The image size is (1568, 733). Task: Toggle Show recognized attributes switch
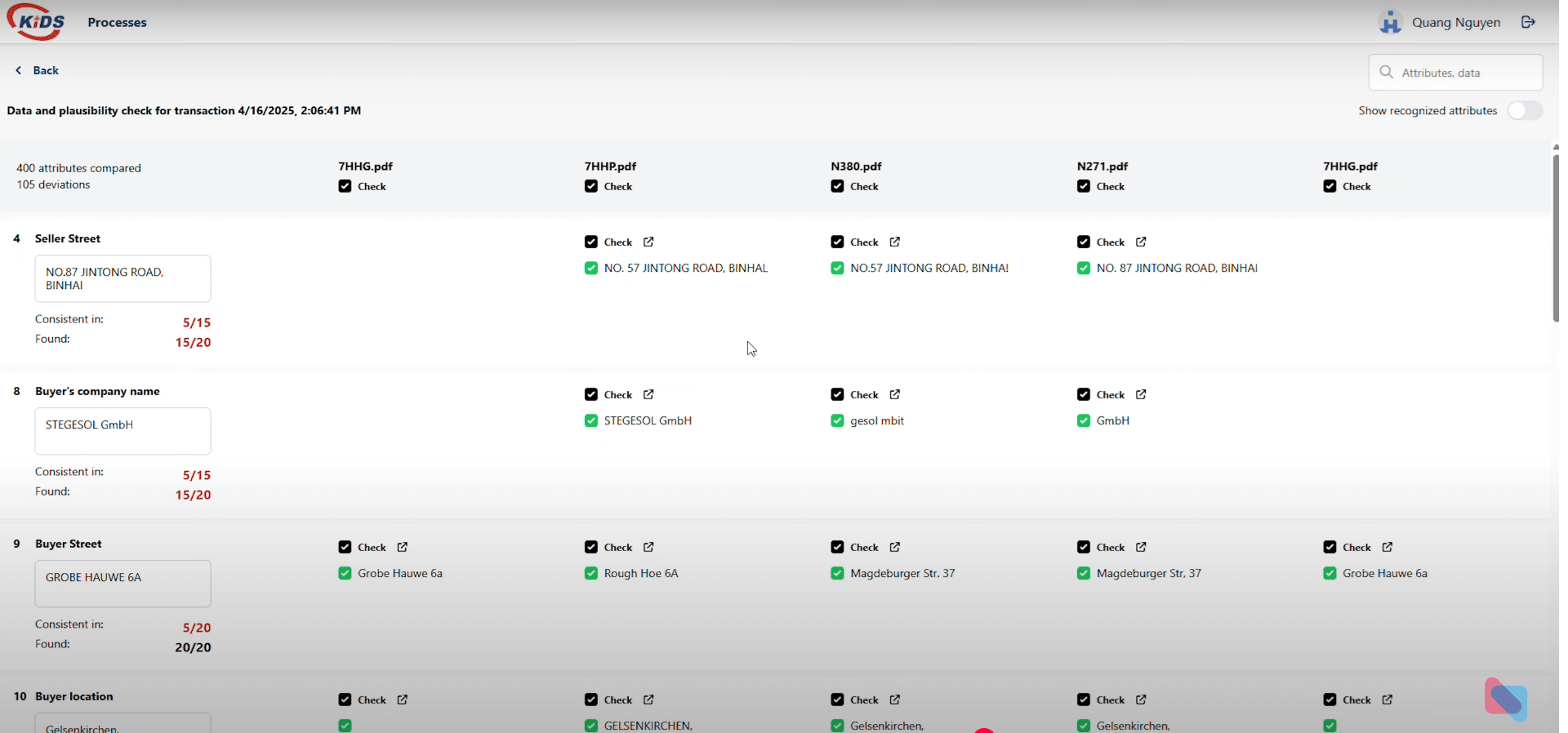point(1524,110)
